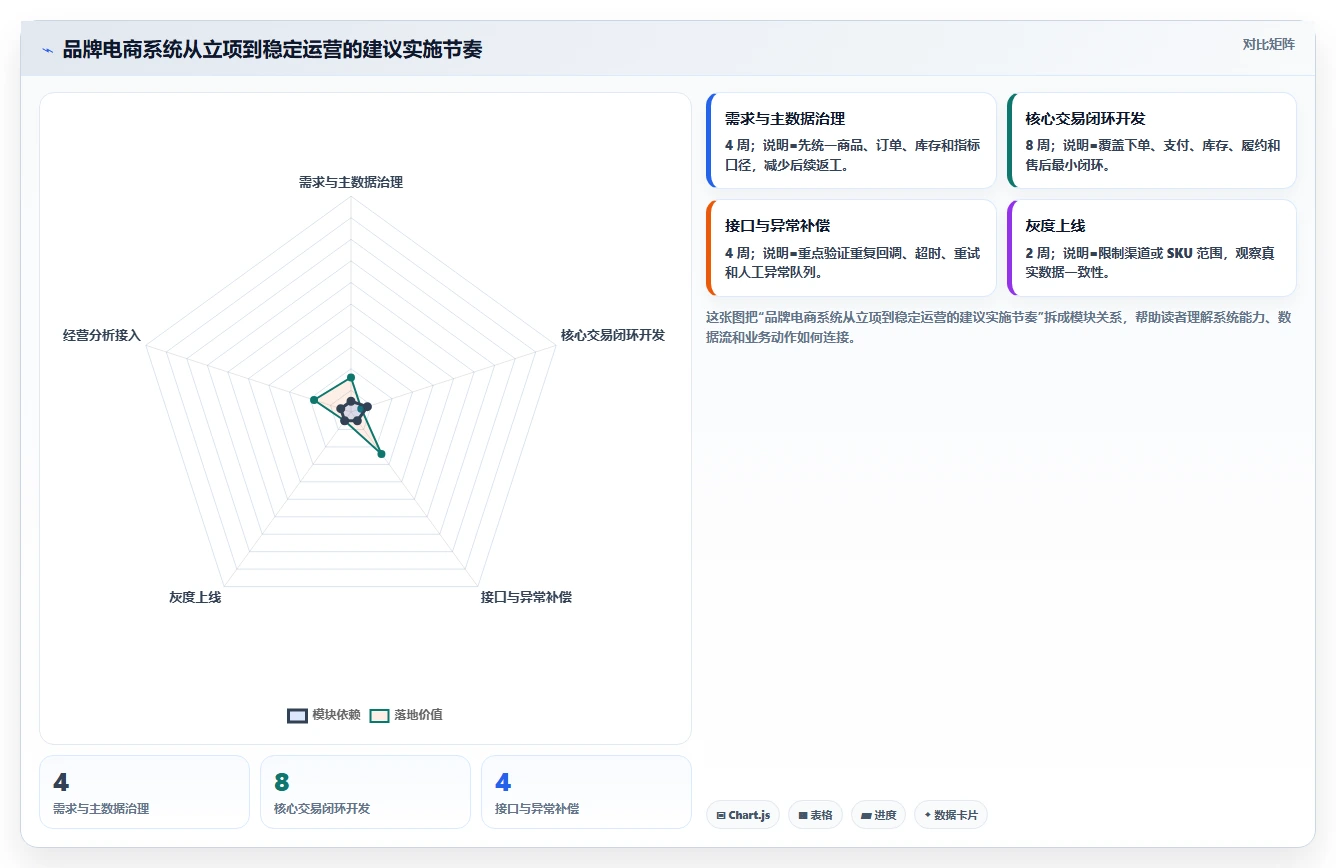Click radar axis label 接口与异常补偿
The image size is (1336, 868).
tap(526, 597)
